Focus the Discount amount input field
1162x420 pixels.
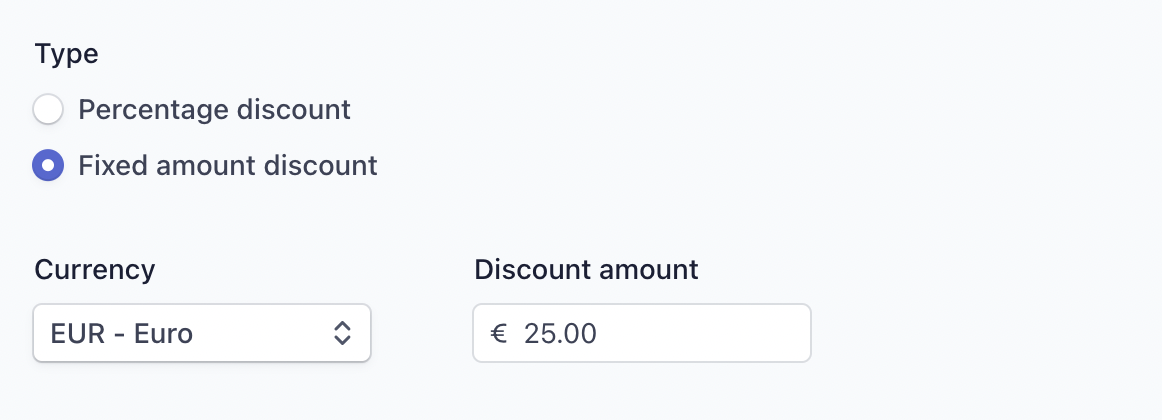coord(642,333)
